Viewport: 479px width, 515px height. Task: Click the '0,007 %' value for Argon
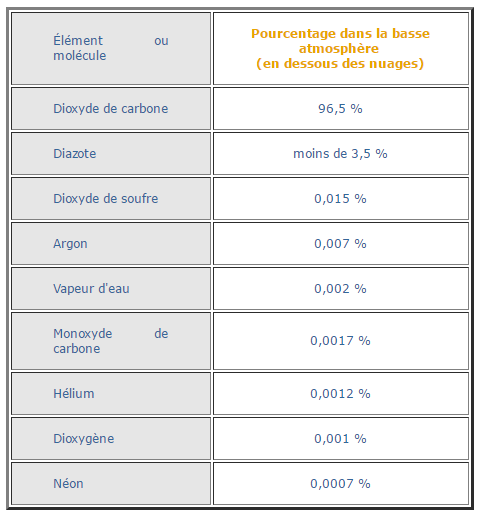pyautogui.click(x=341, y=244)
